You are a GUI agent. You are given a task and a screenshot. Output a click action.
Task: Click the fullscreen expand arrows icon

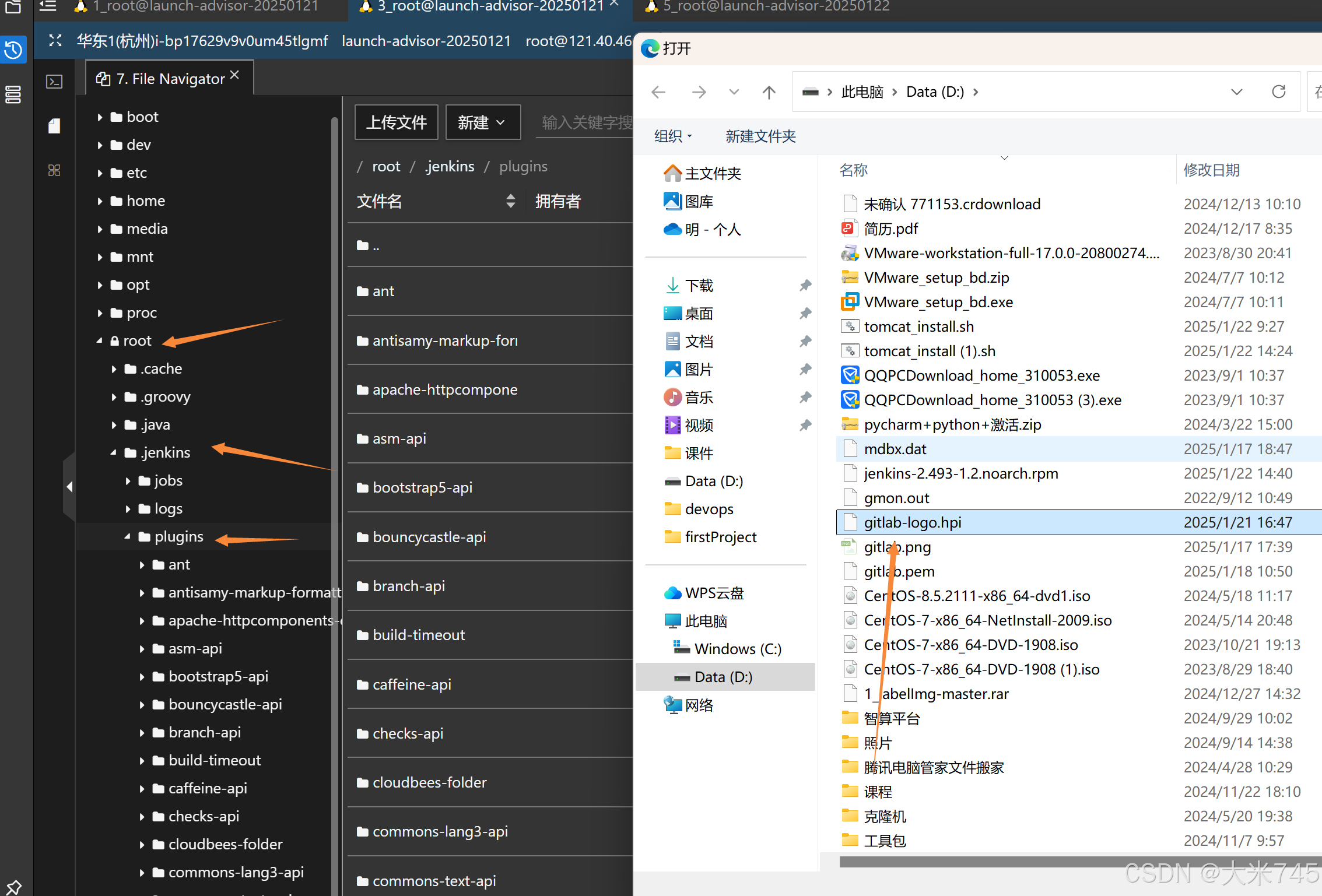pos(55,41)
